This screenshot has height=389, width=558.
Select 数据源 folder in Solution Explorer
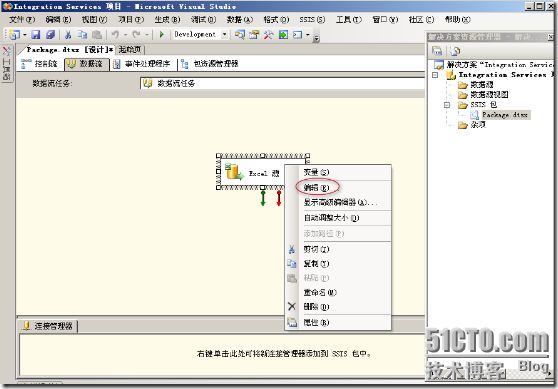click(476, 85)
